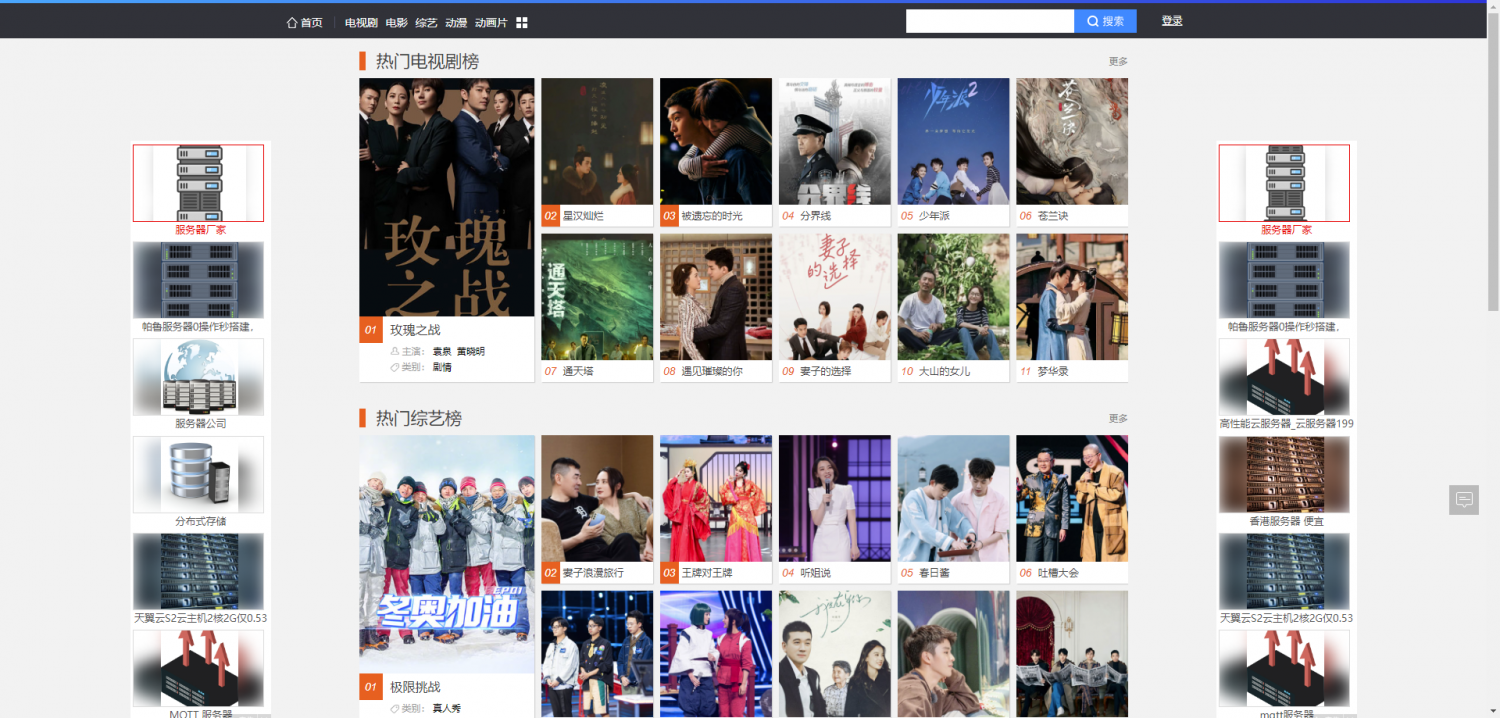Click actor name 黄晓明
This screenshot has height=718, width=1500.
pos(470,352)
